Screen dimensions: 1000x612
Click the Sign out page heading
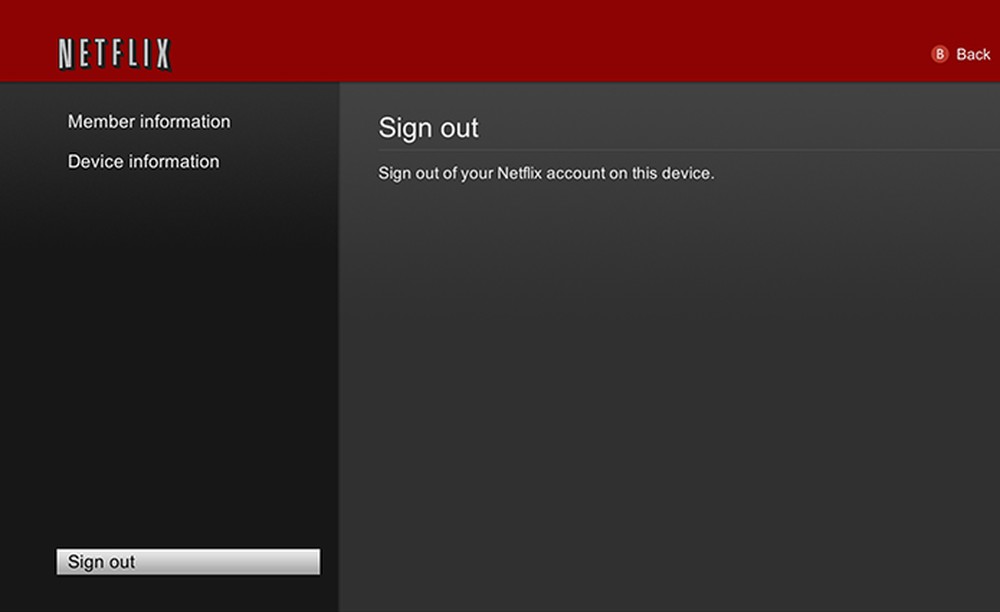[x=428, y=128]
